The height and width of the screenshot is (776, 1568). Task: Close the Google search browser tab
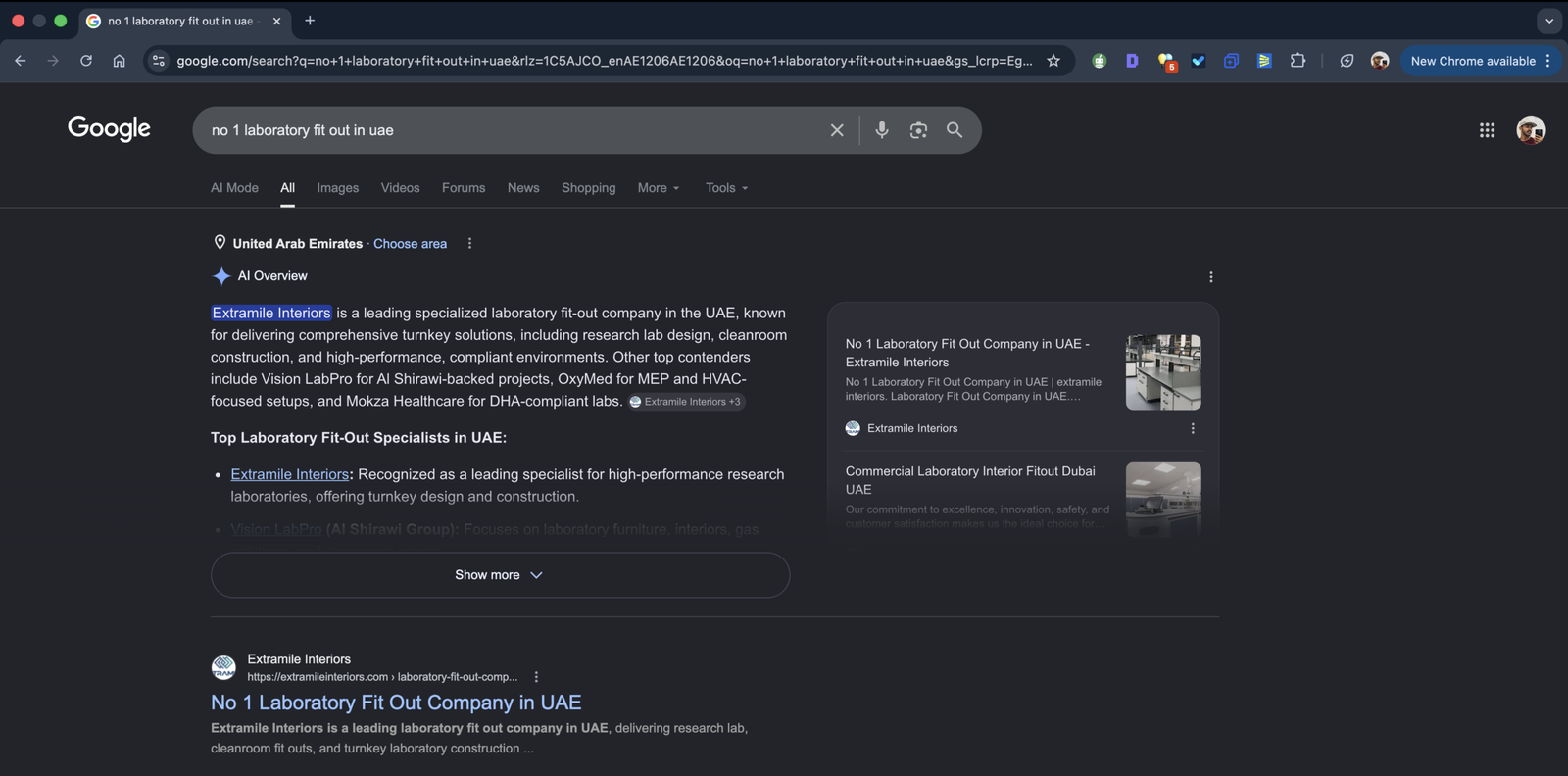pos(276,21)
